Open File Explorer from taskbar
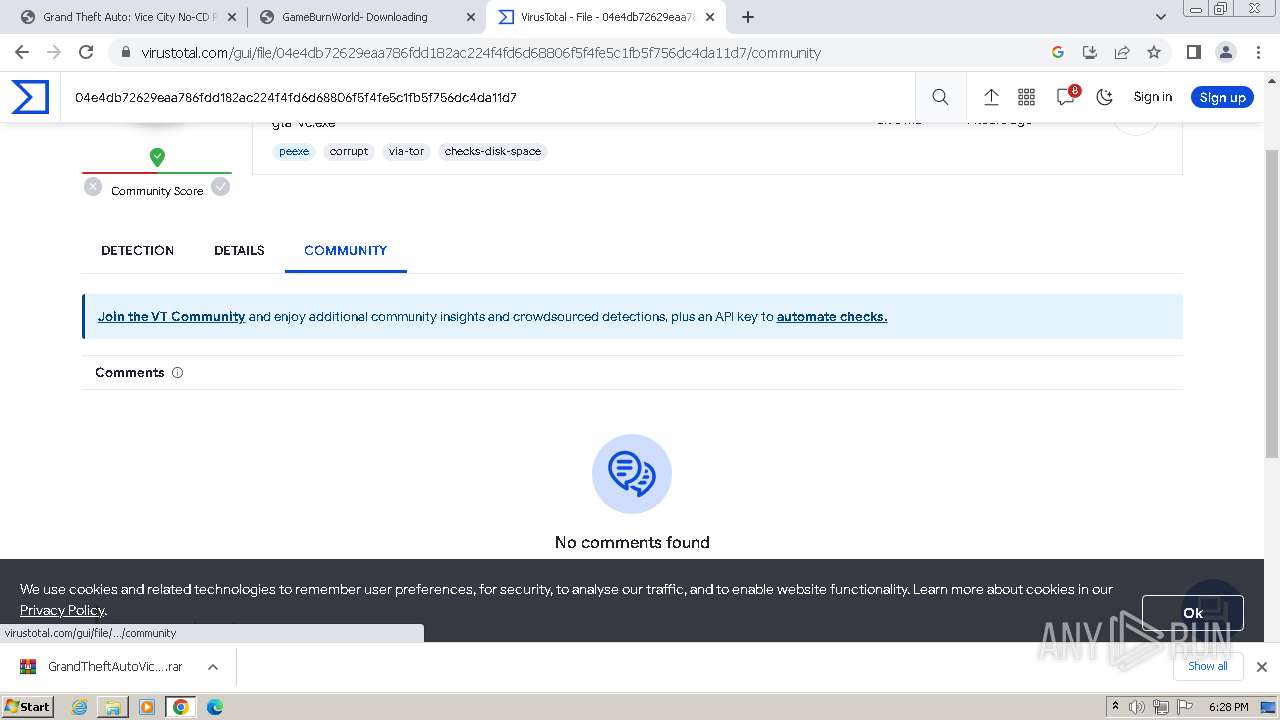The image size is (1280, 720). click(113, 707)
